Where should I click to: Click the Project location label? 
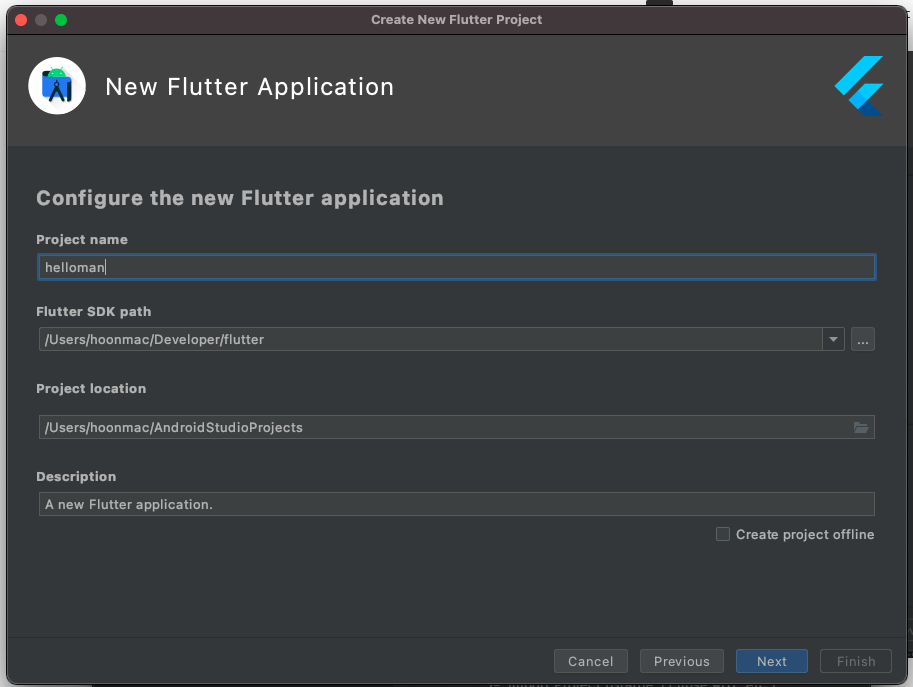(x=91, y=388)
